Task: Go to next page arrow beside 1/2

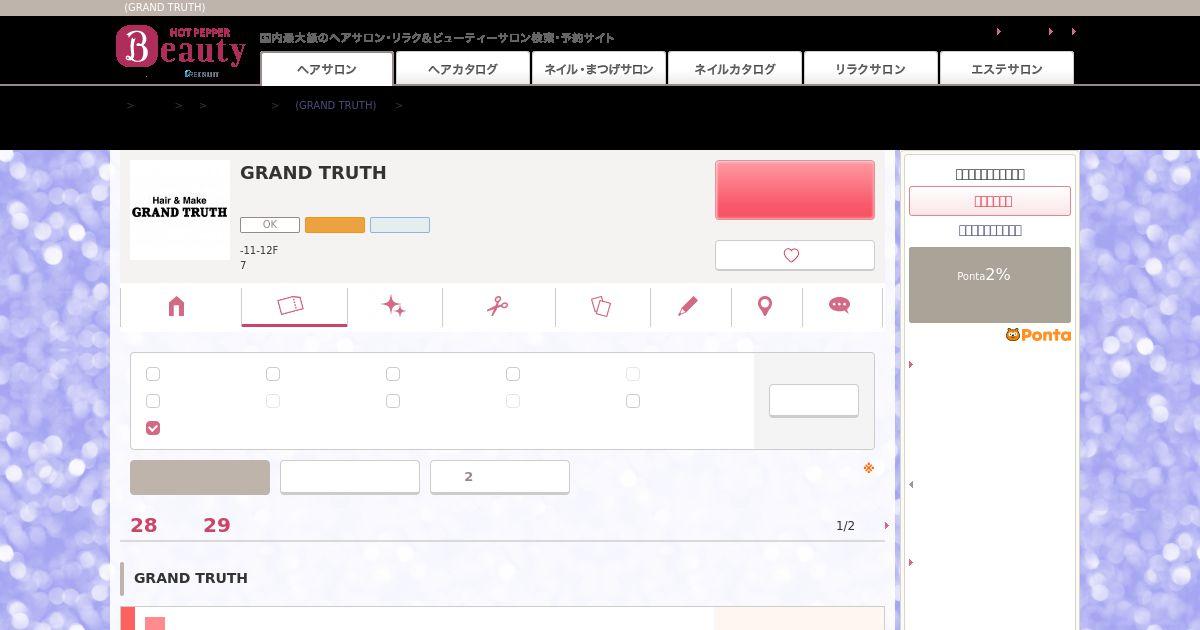Action: point(886,526)
